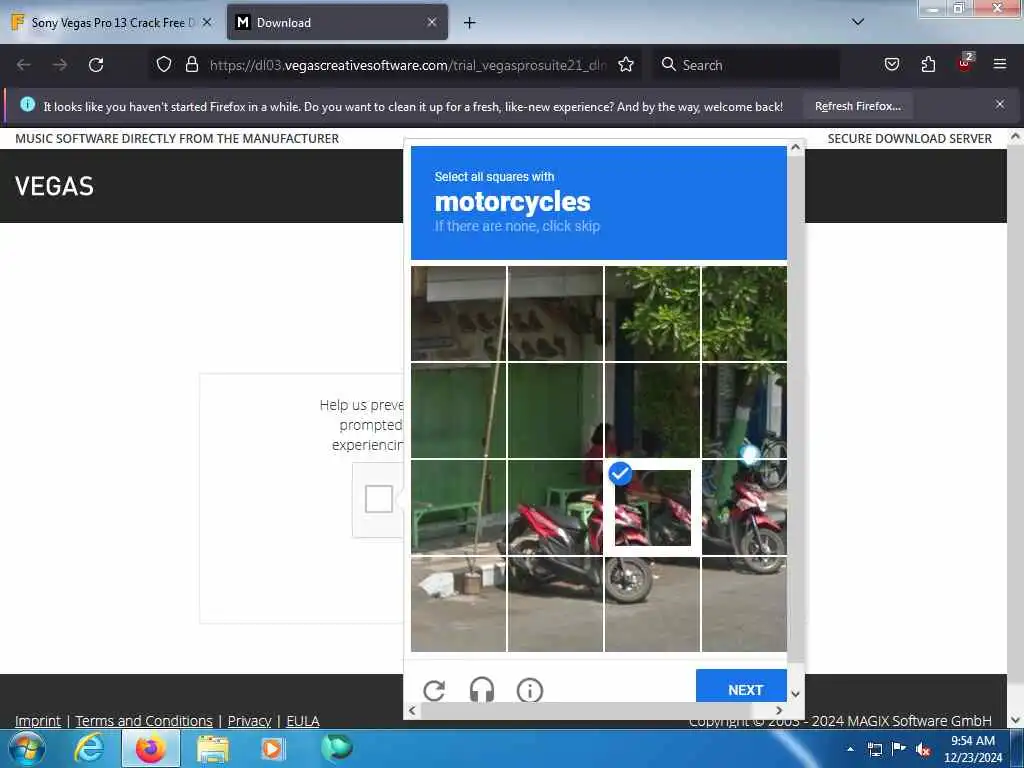Screen dimensions: 1024x768
Task: Click the info icon in notification bar
Action: pos(27,104)
